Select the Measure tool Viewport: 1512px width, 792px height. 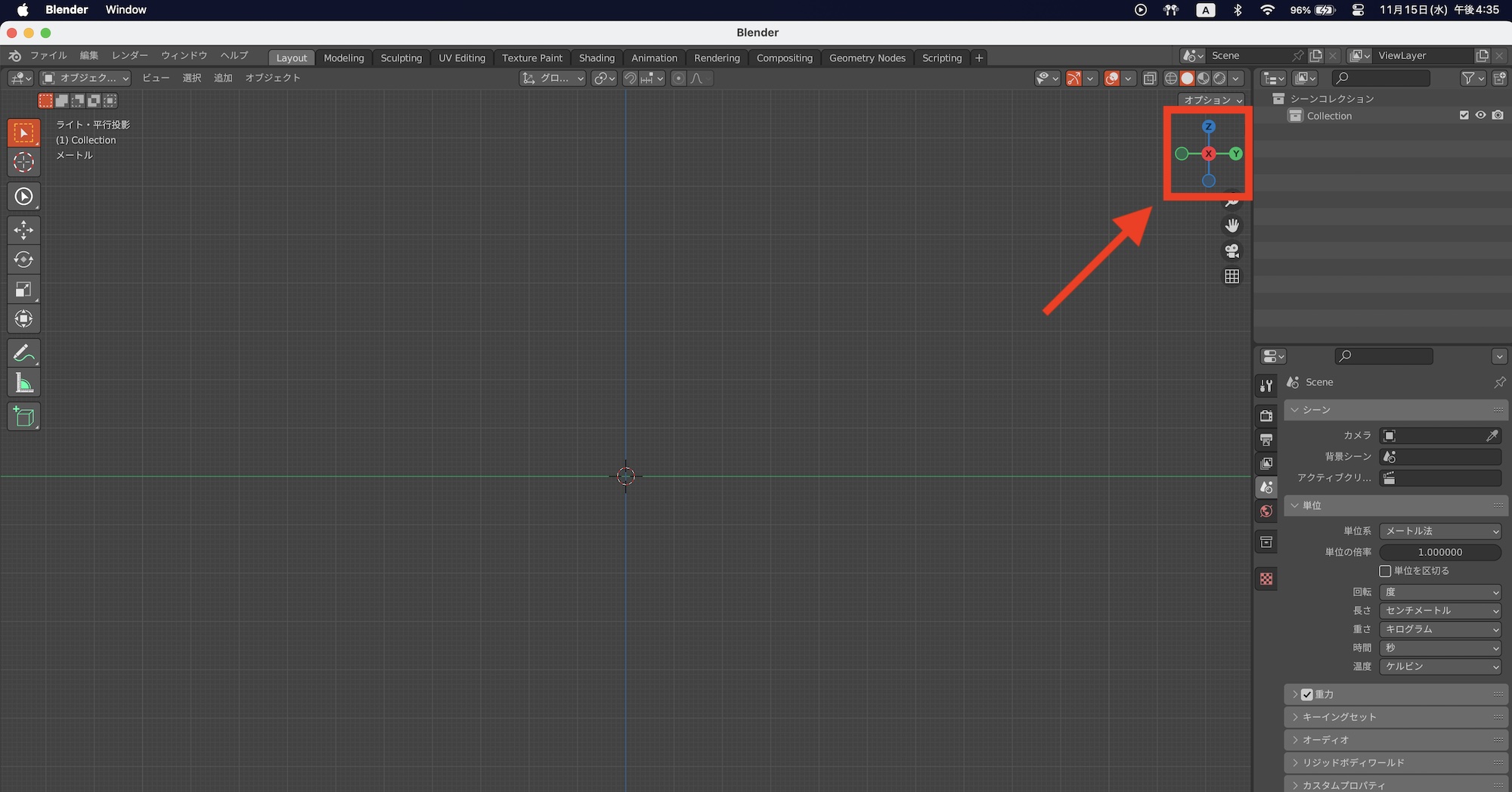(x=23, y=382)
